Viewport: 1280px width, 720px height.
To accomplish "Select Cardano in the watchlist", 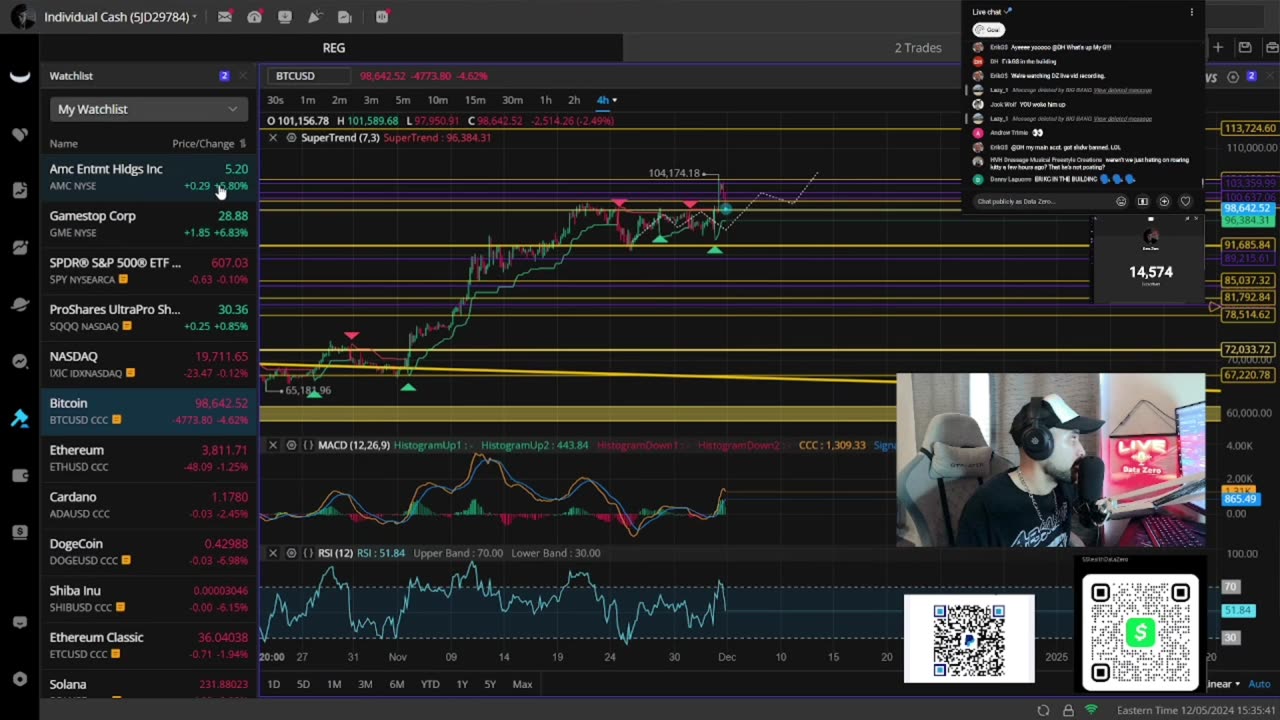I will (x=149, y=505).
